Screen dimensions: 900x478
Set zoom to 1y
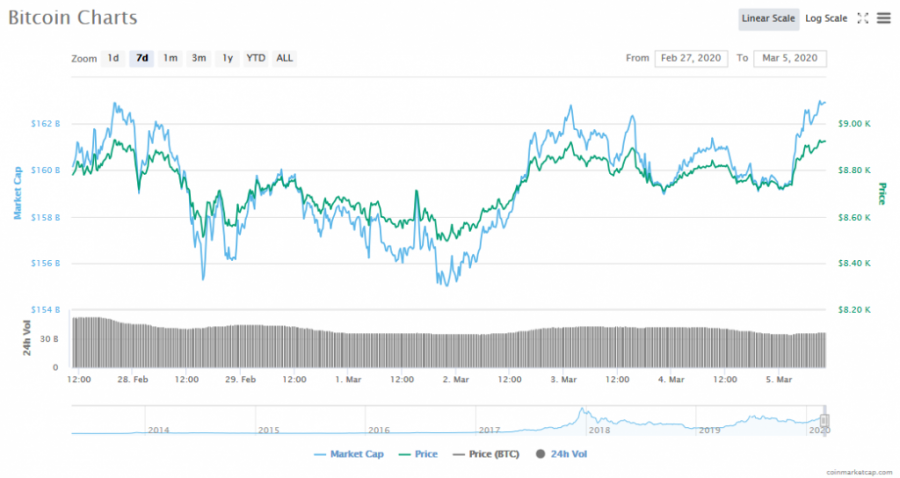pyautogui.click(x=227, y=58)
